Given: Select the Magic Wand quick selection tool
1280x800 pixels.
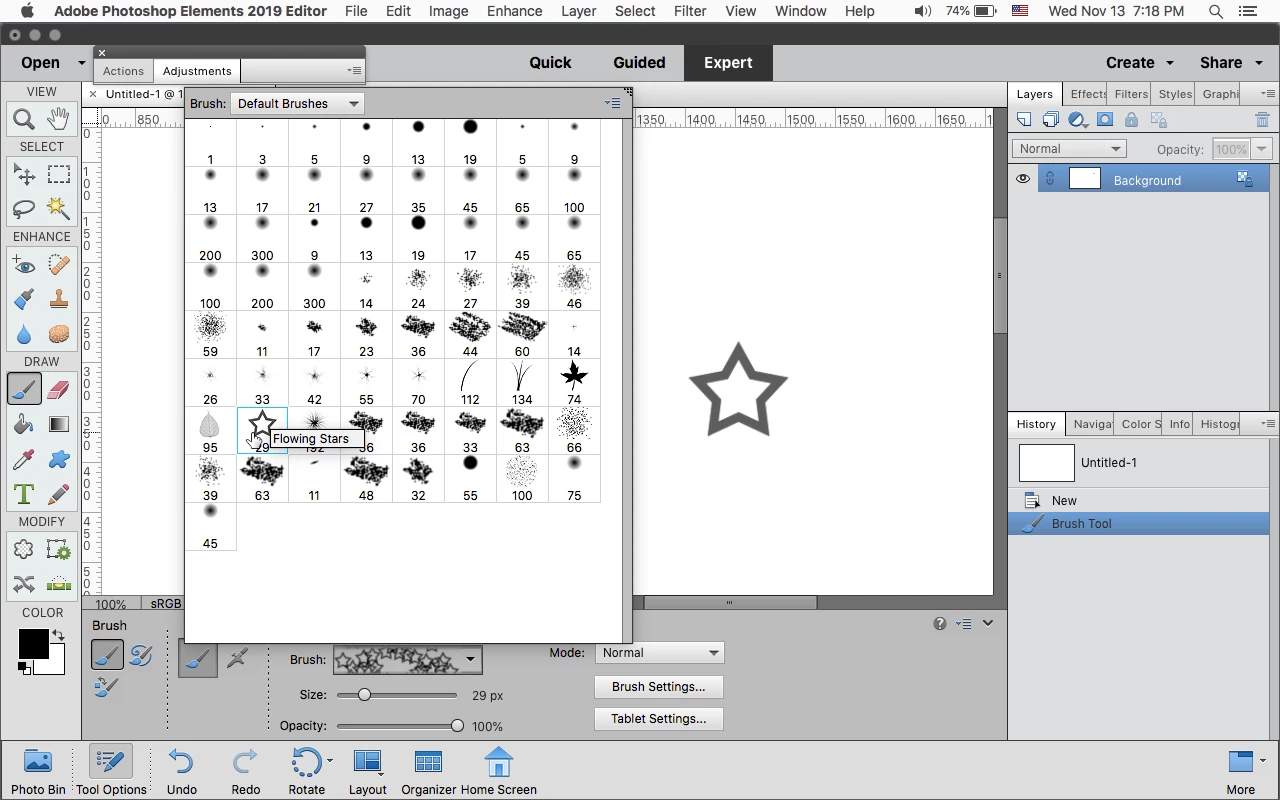Looking at the screenshot, I should pos(59,208).
